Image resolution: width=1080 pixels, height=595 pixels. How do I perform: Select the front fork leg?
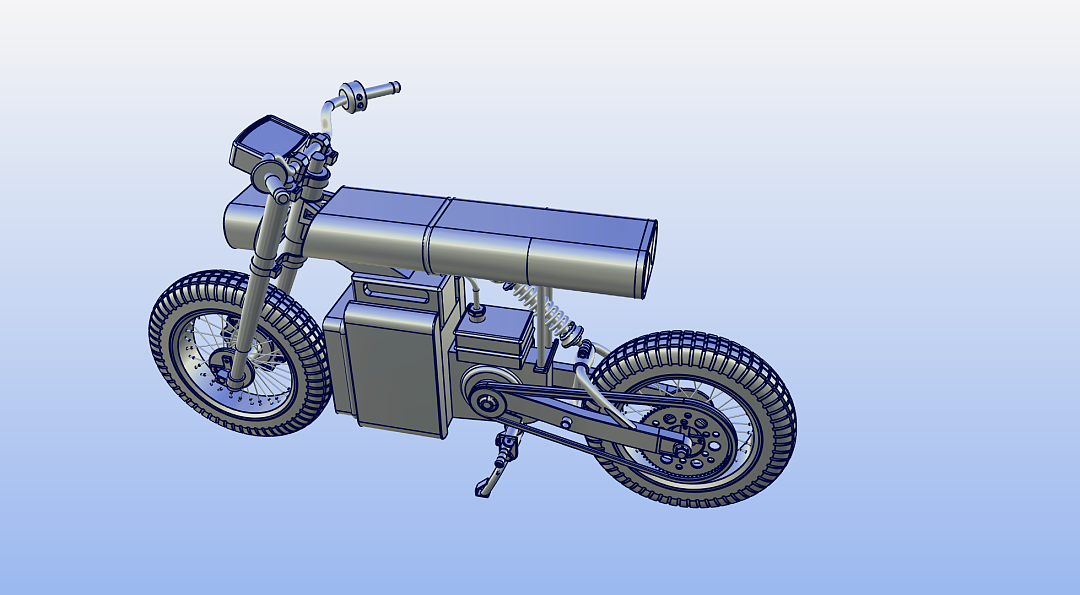256,289
